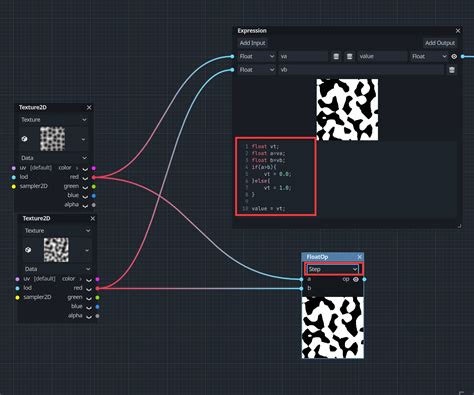This screenshot has height=395, width=474.
Task: Select the dotted texture thumbnail in top Texture2D
Action: point(52,139)
